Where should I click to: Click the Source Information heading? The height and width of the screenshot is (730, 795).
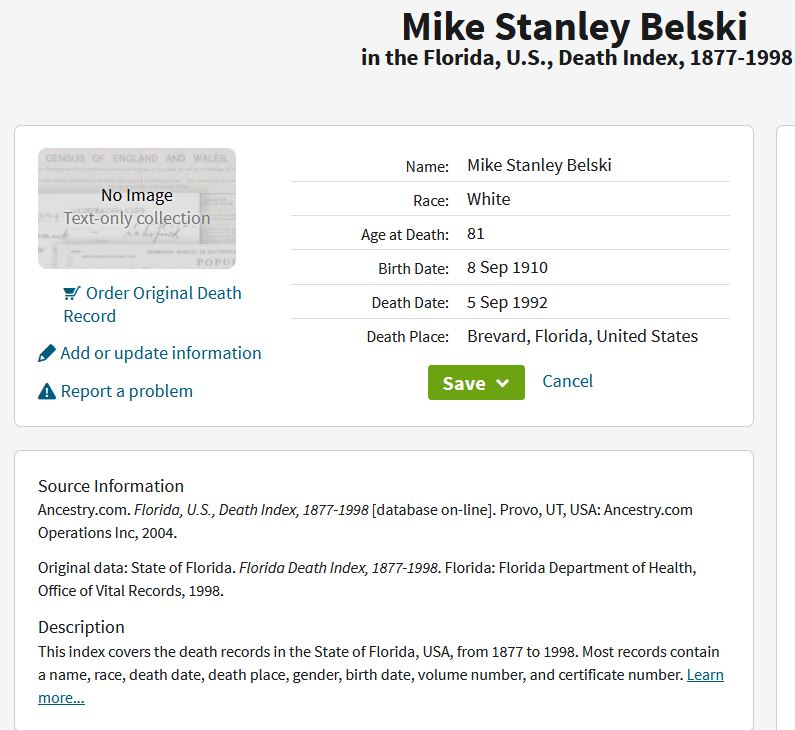(x=111, y=486)
